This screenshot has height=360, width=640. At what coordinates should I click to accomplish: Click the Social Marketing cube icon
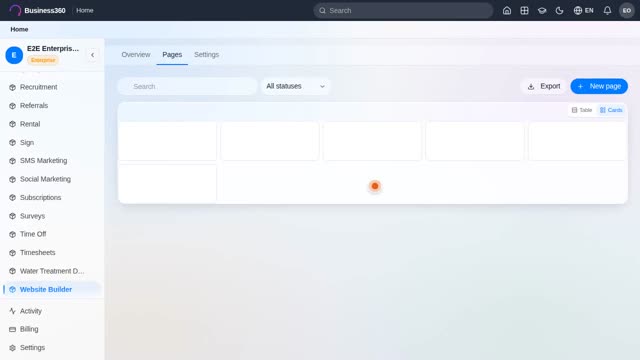12,179
